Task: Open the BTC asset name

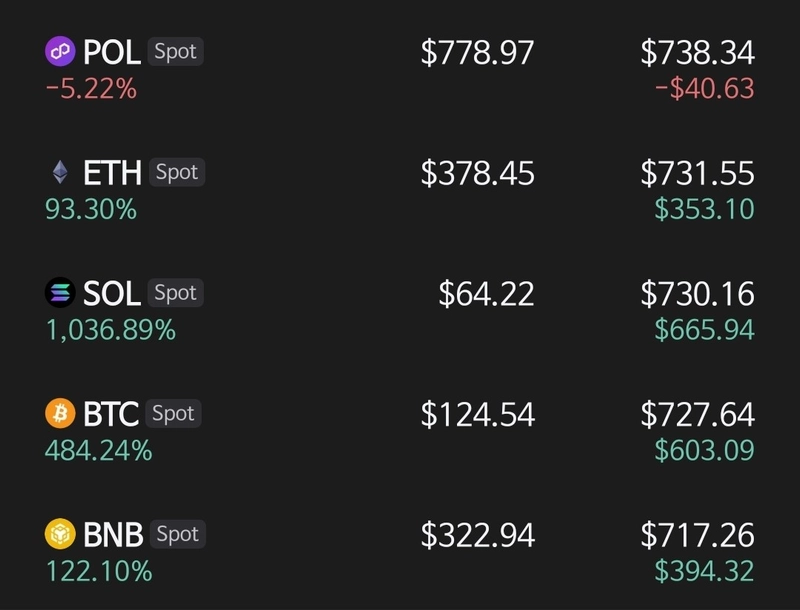Action: point(111,414)
